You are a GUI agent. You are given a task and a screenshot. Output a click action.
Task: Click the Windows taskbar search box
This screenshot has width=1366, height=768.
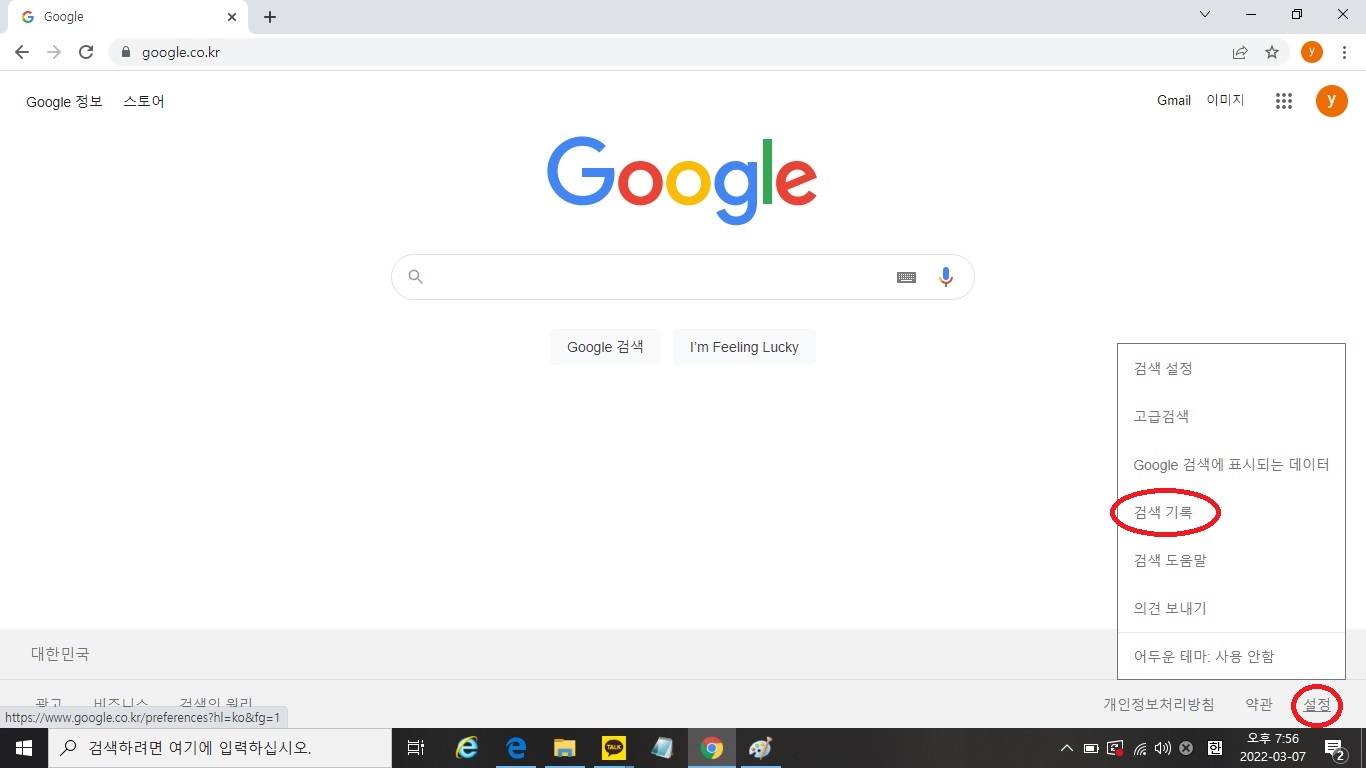pos(219,747)
